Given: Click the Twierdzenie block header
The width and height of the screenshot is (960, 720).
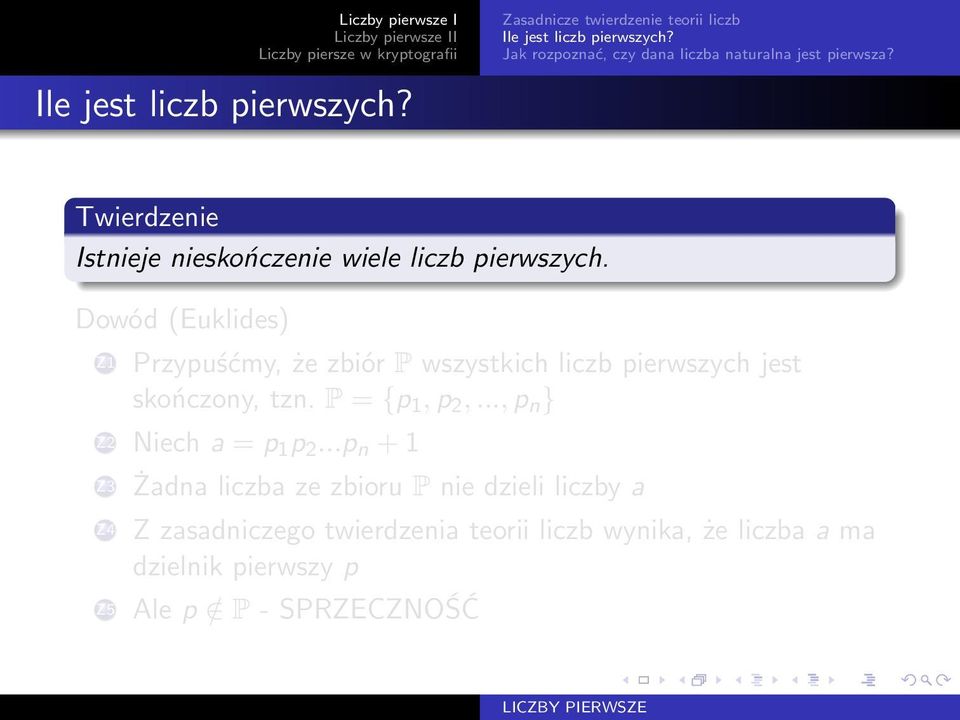Looking at the screenshot, I should coord(479,217).
